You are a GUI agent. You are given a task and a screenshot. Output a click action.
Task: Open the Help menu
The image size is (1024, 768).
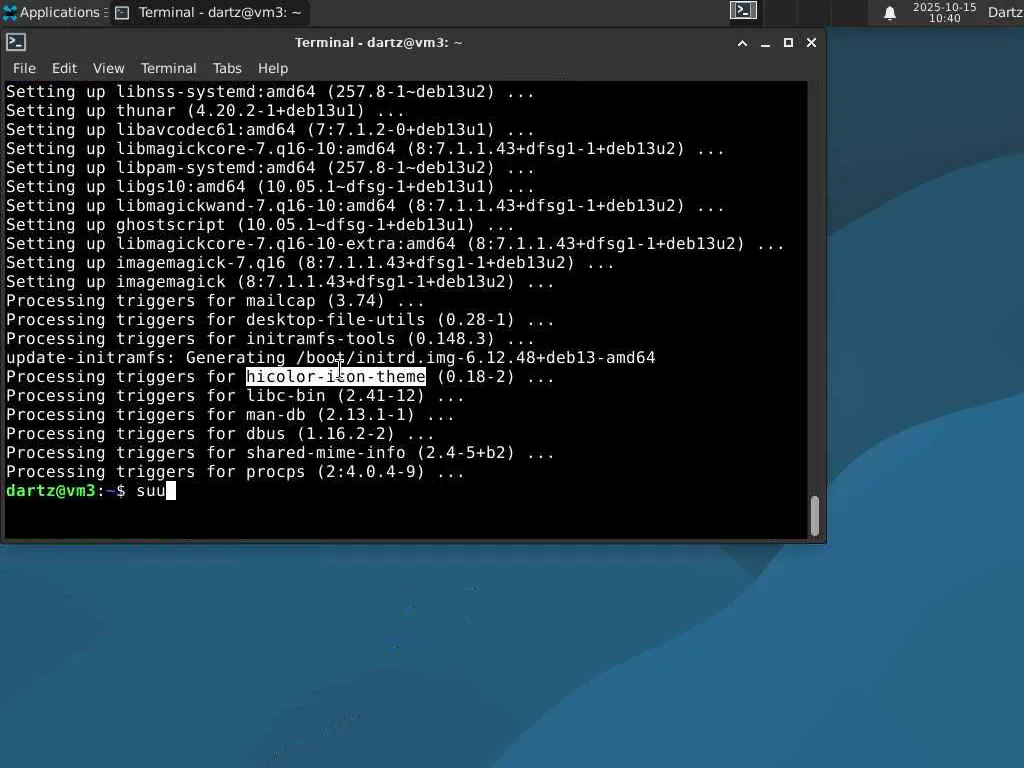click(x=272, y=68)
